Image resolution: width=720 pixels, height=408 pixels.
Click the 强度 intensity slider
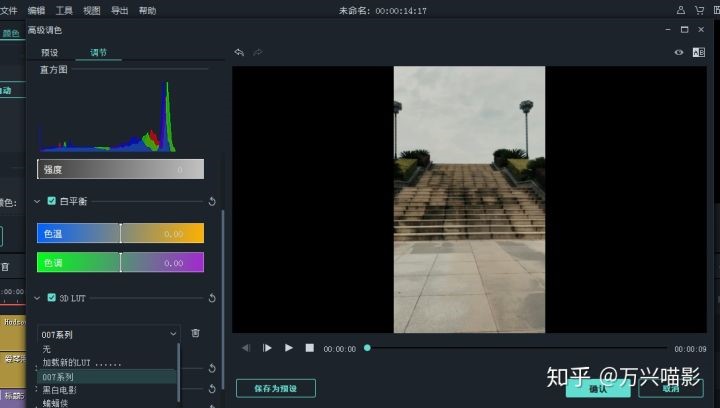point(120,169)
